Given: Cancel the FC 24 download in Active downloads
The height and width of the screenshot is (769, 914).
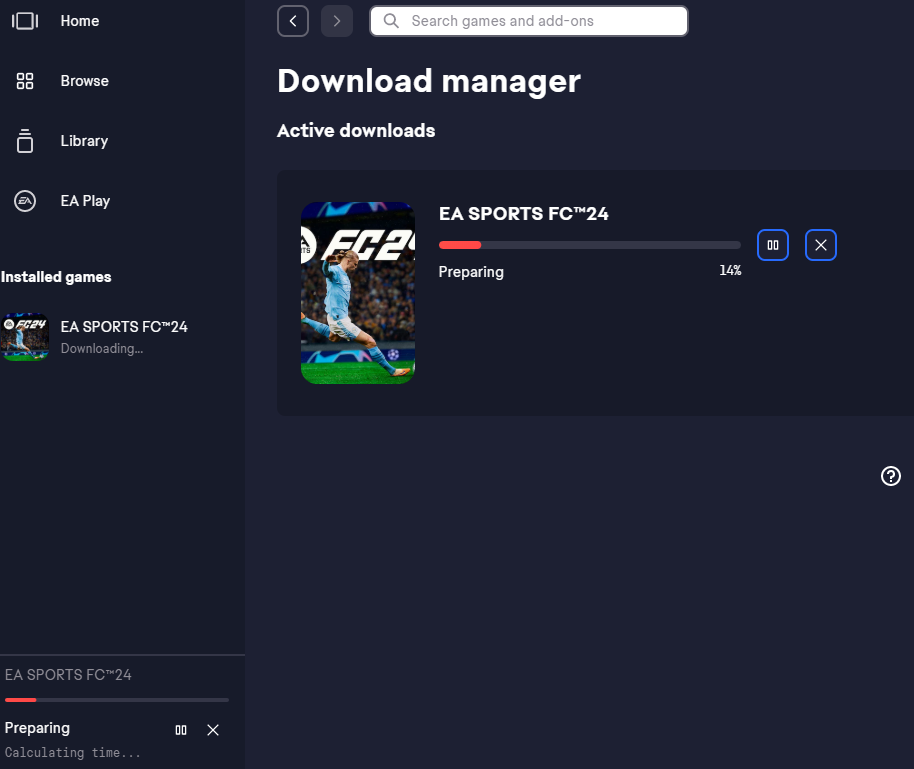Looking at the screenshot, I should [x=821, y=245].
